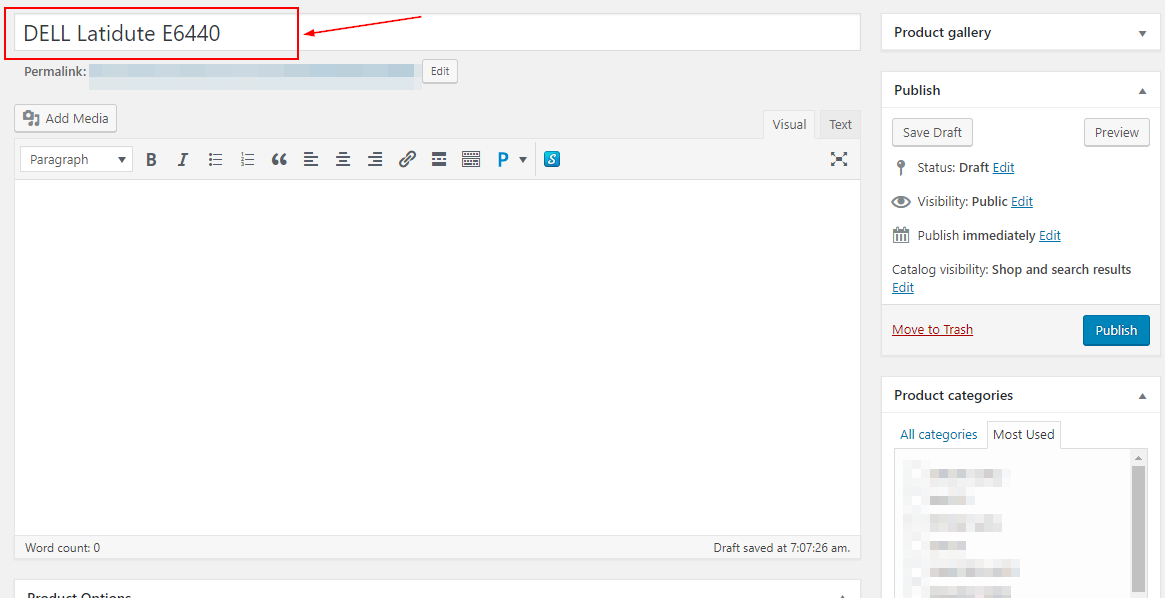Click the blue S plugin icon
This screenshot has height=598, width=1165.
pos(551,159)
